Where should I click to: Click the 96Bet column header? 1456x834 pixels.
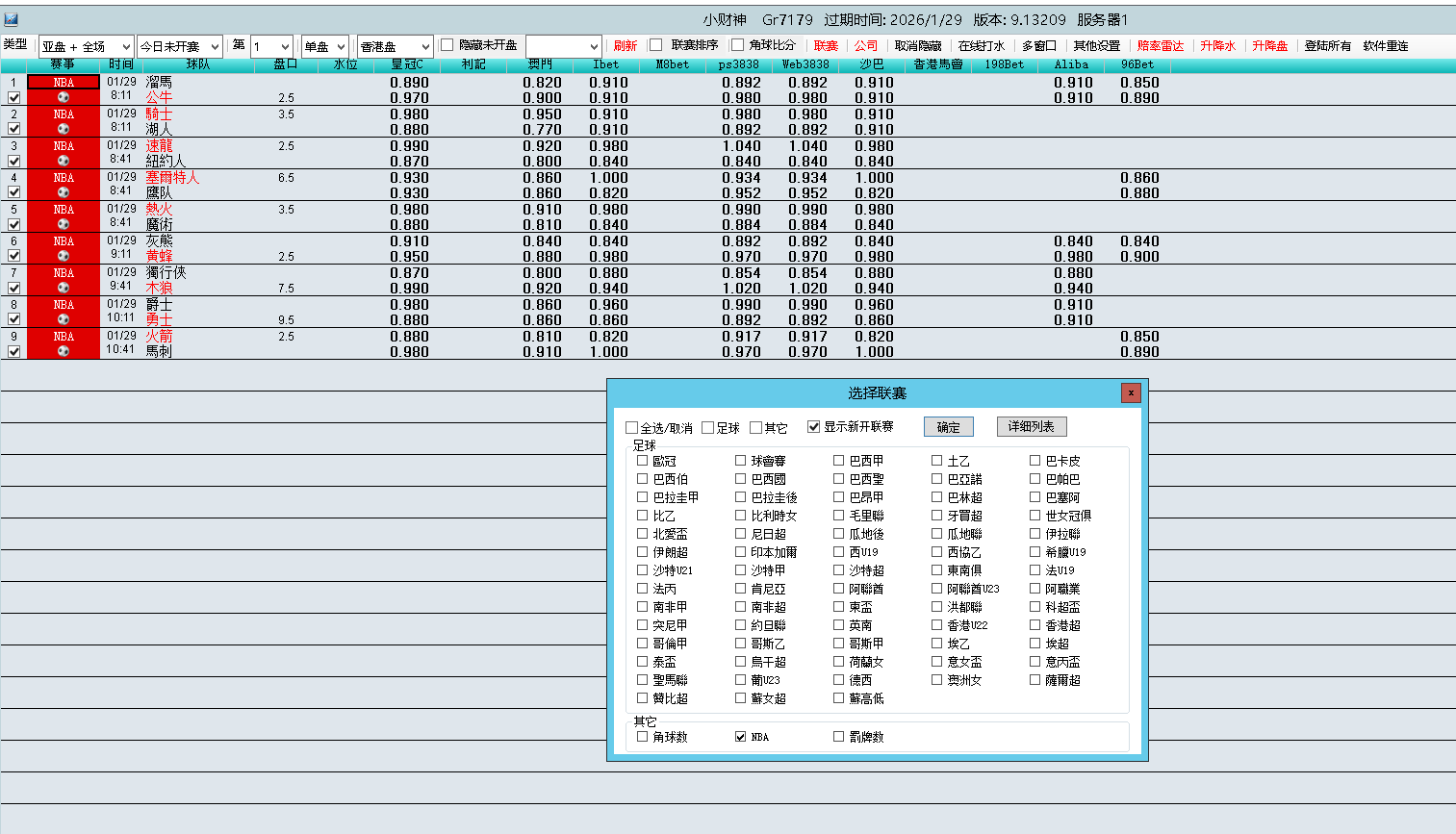click(x=1137, y=64)
